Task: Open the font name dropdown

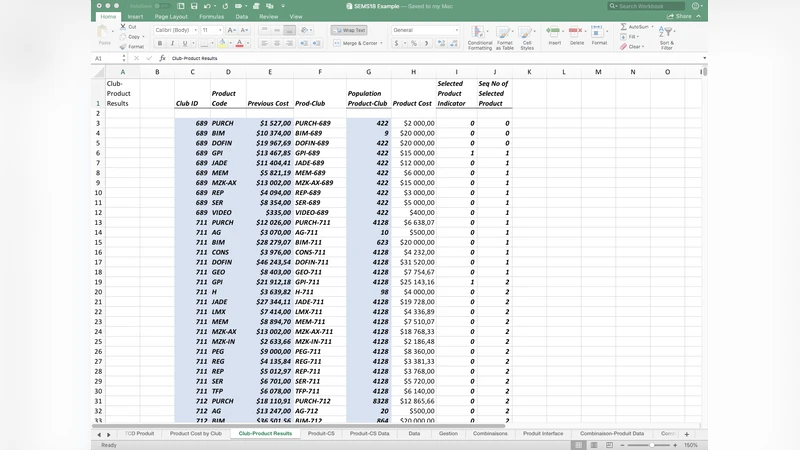Action: [x=194, y=31]
